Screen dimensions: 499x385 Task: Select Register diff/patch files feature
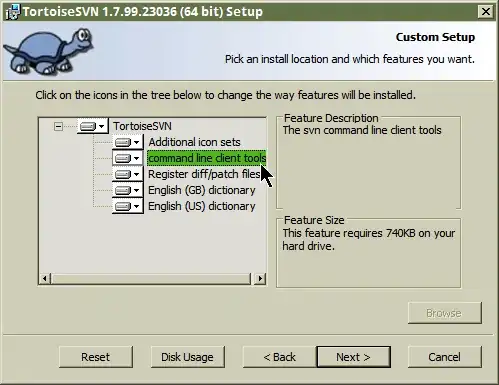204,174
